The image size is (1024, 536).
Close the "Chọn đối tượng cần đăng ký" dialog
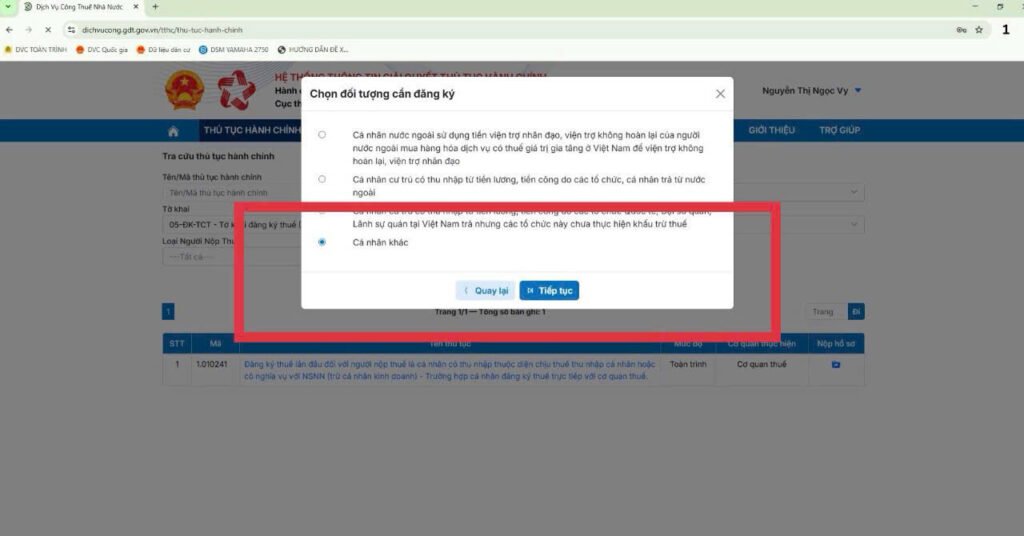(720, 94)
